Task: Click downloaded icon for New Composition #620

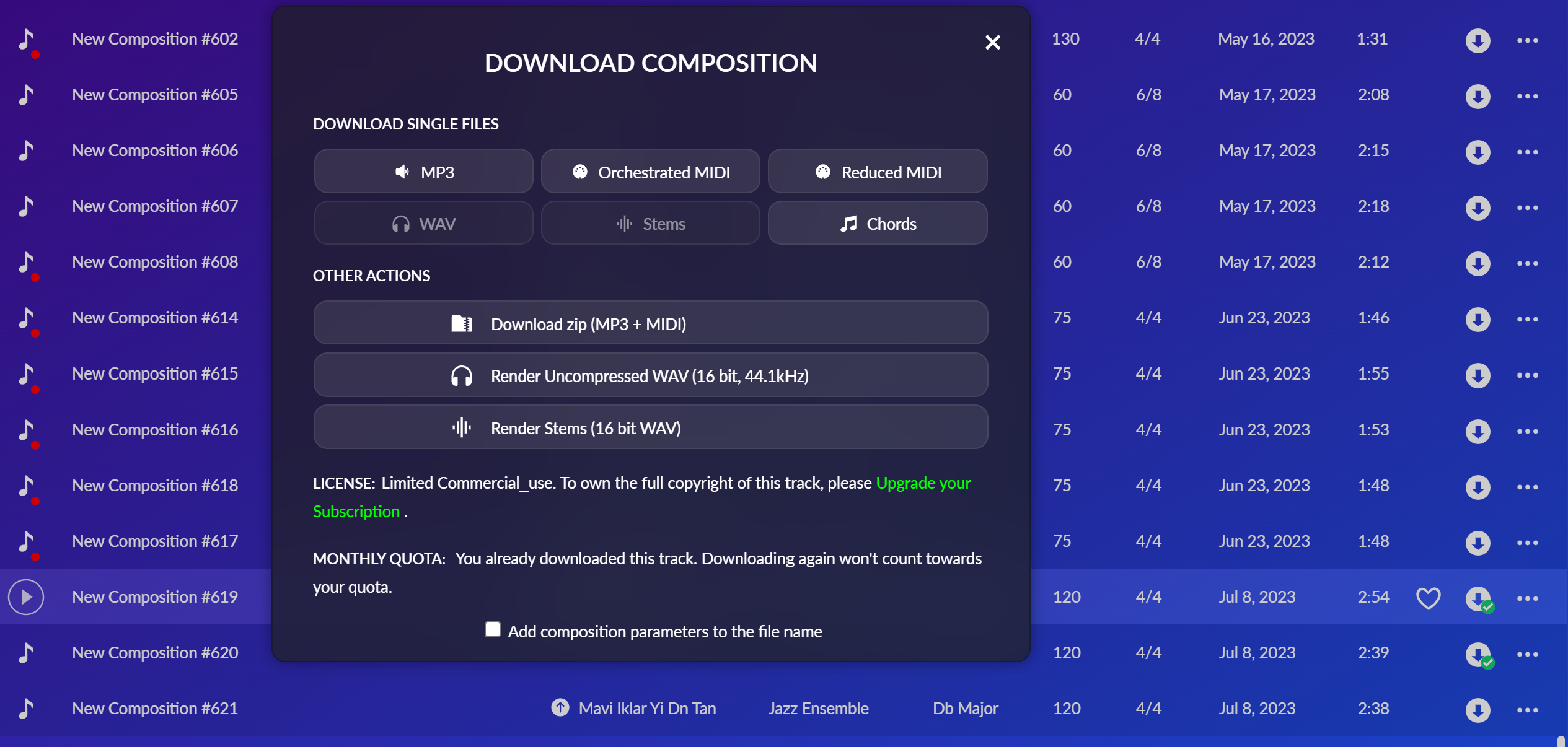Action: point(1478,654)
